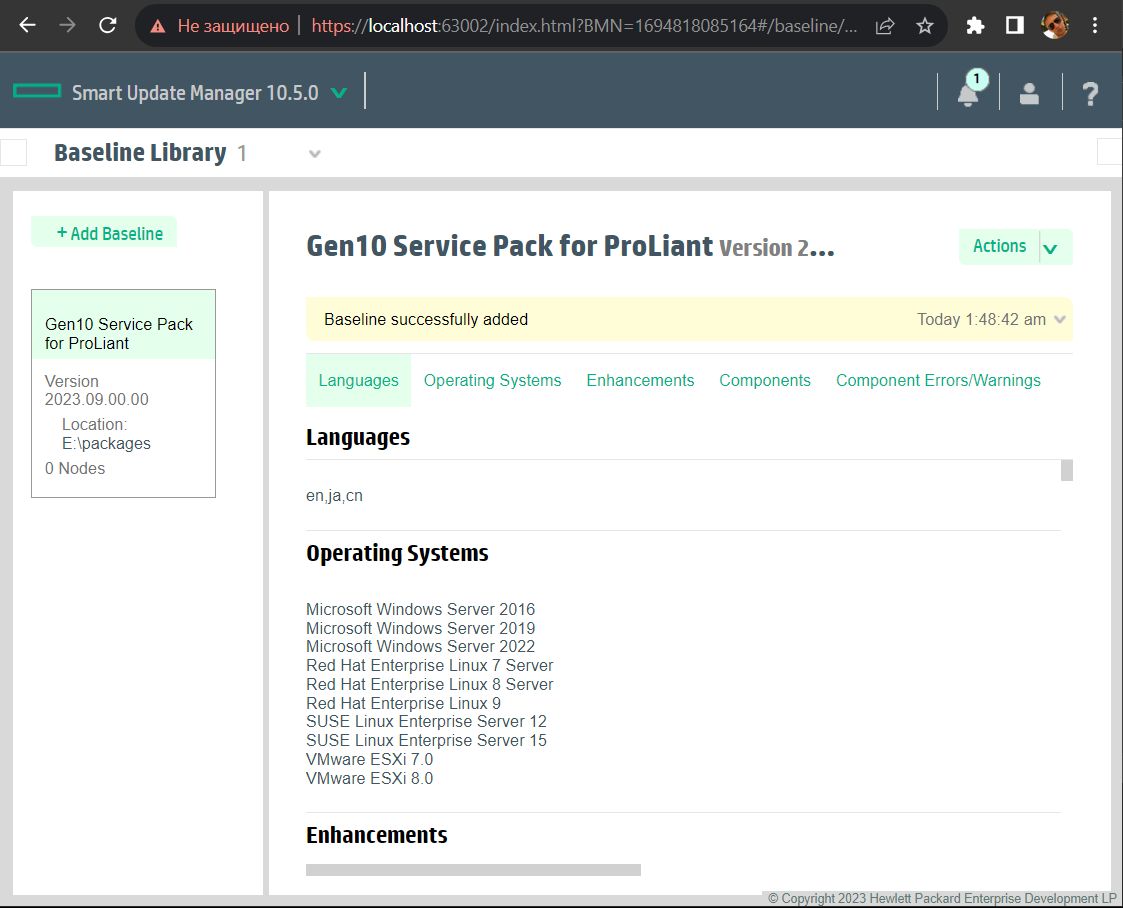Click the not secure warning icon
The image size is (1123, 908).
pos(158,26)
